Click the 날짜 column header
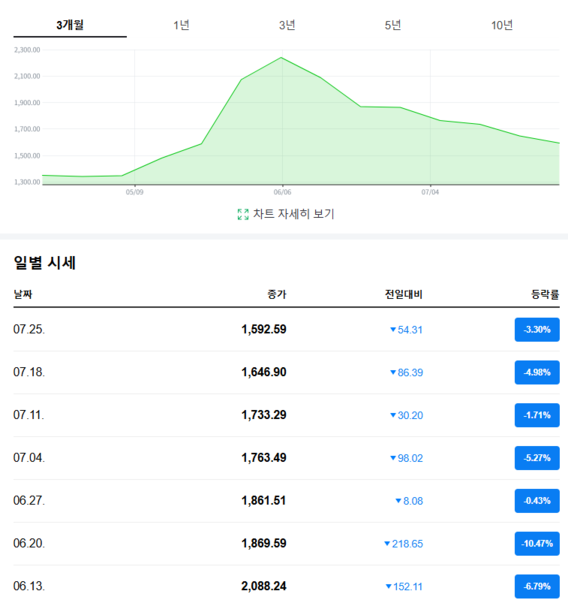Viewport: 568px width, 600px height. click(23, 294)
